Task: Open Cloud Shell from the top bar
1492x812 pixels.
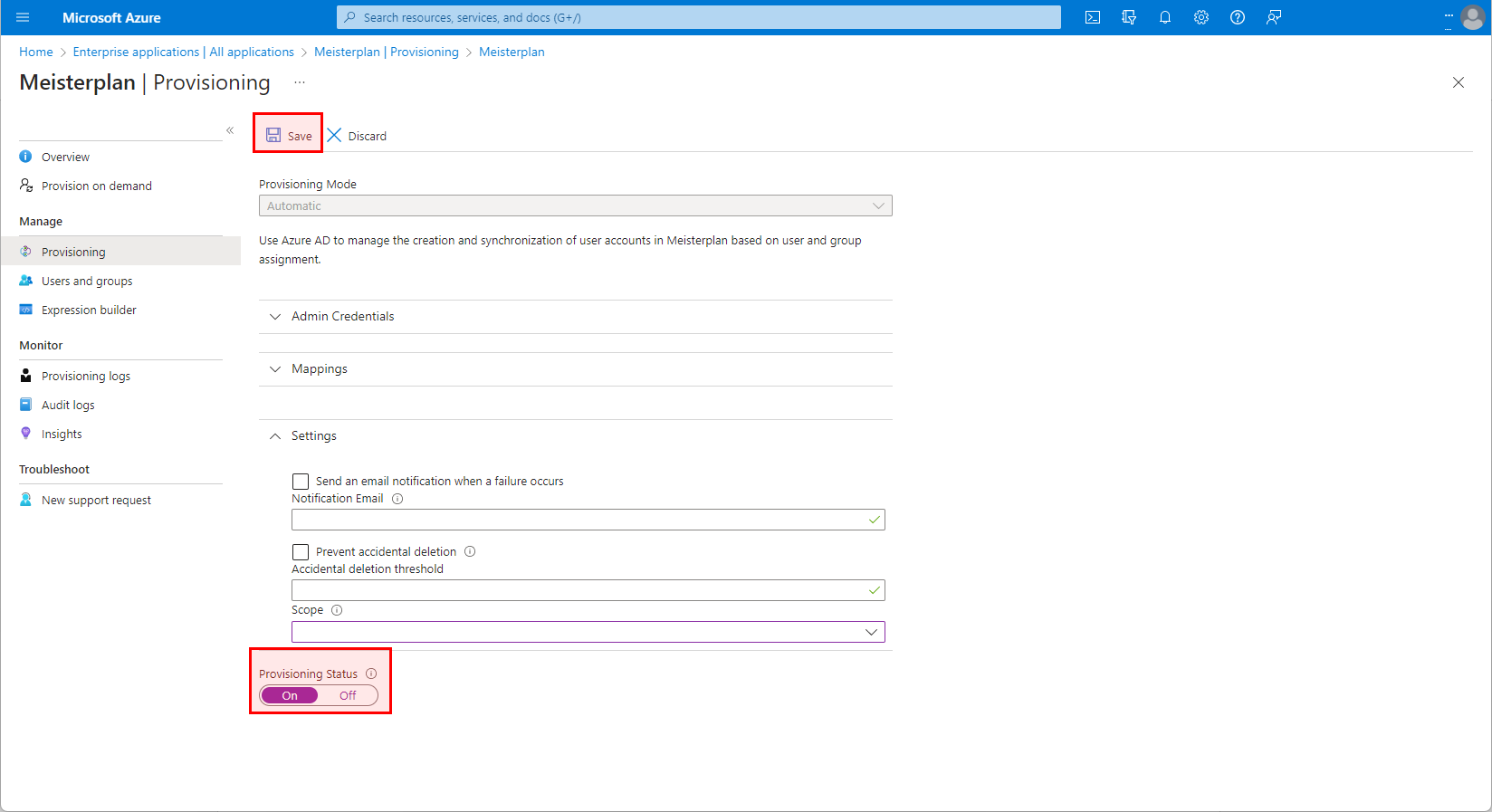Action: 1093,17
